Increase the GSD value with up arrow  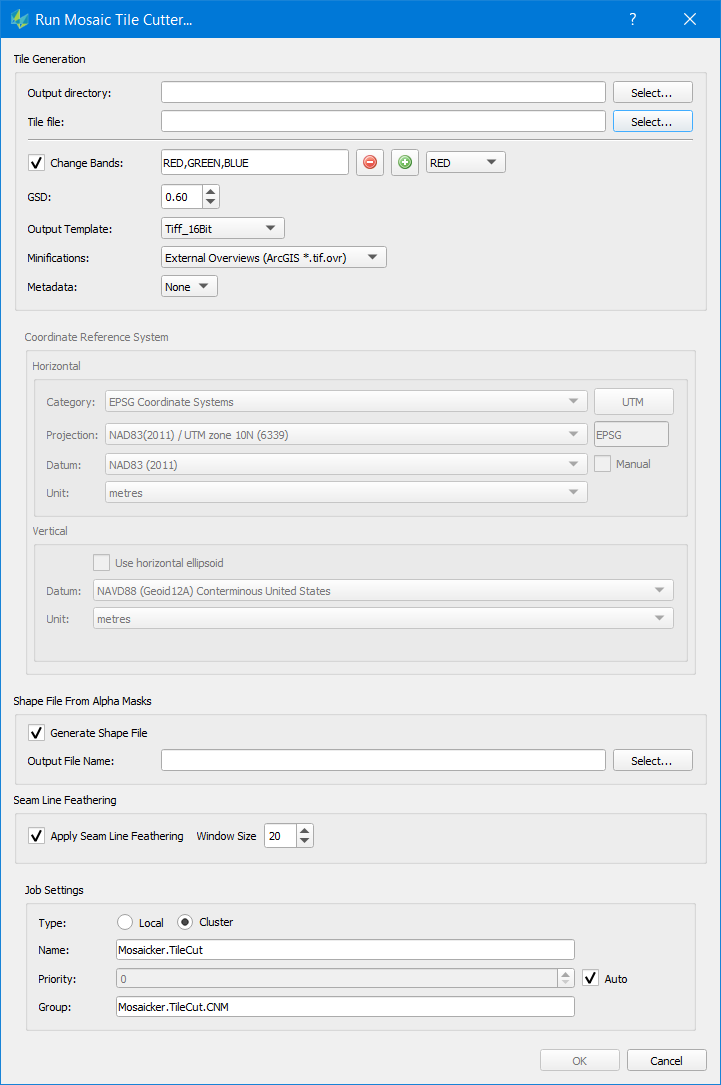coord(211,191)
